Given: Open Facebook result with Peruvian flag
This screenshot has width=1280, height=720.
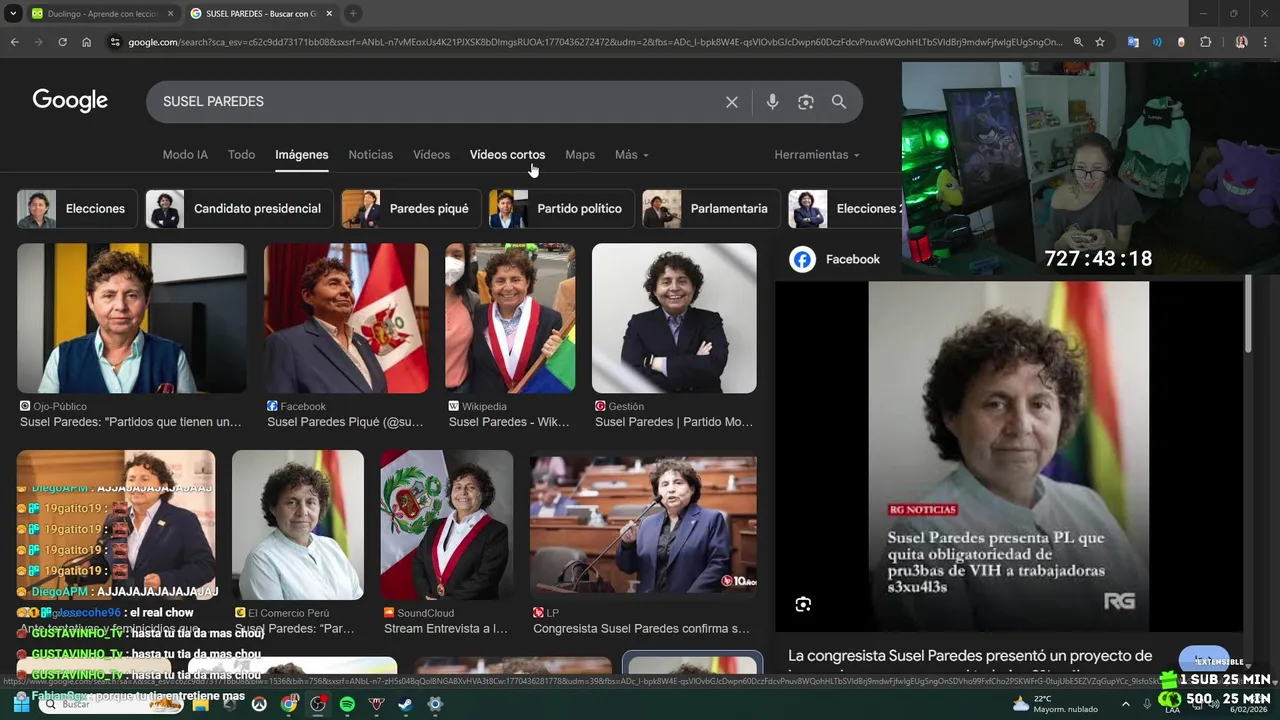Looking at the screenshot, I should 346,318.
